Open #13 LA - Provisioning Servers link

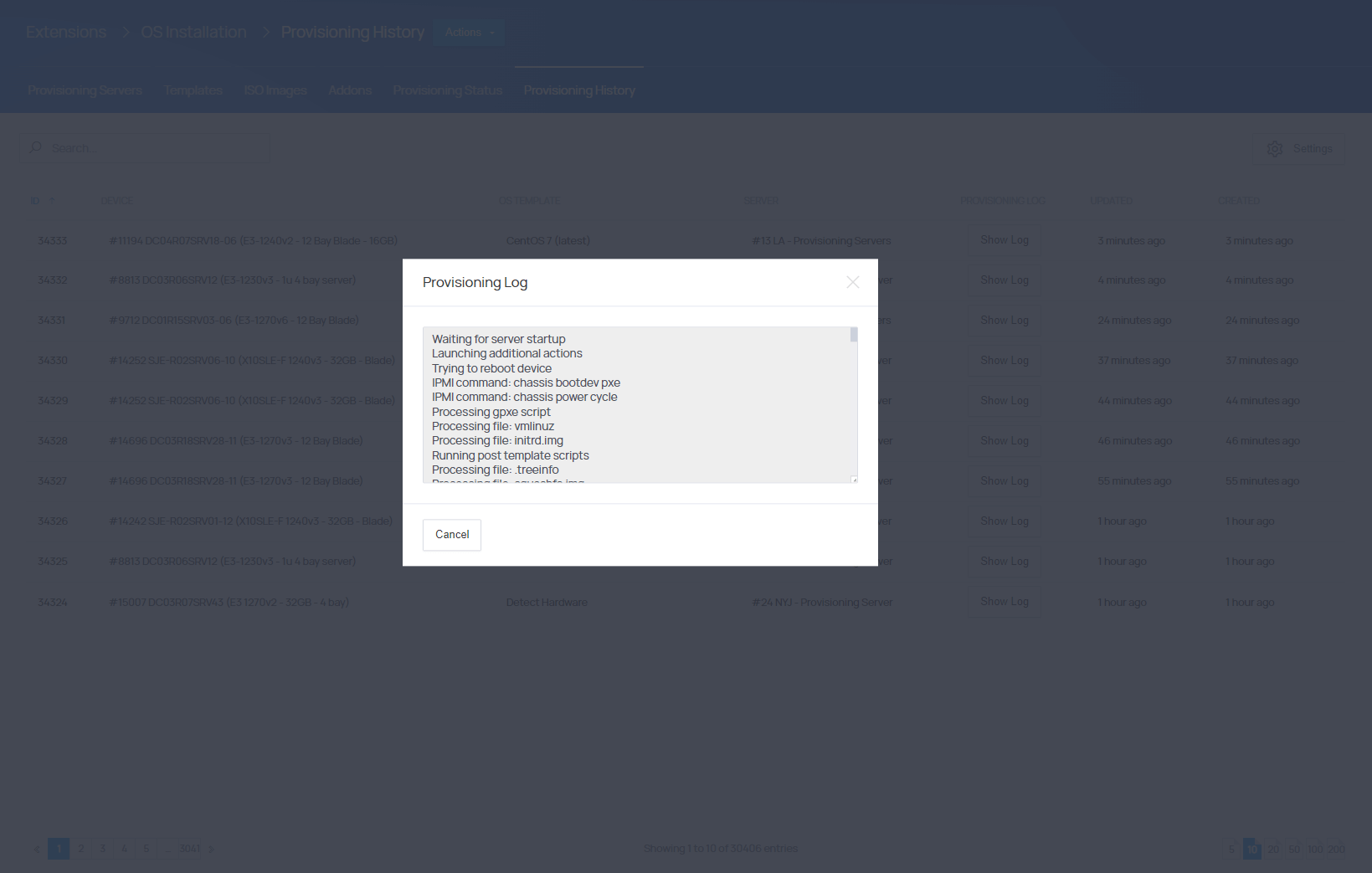click(x=821, y=241)
